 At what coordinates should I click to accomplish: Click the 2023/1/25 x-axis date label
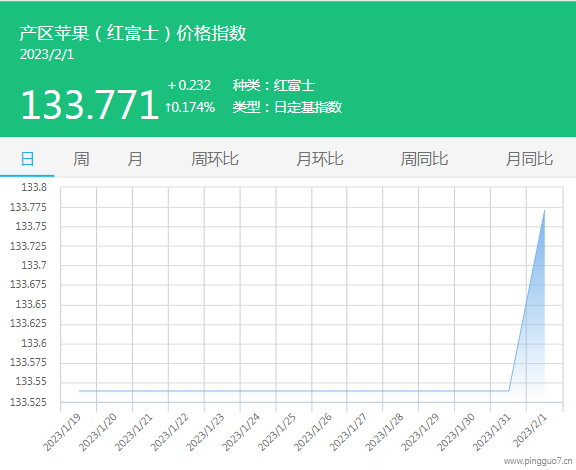277,432
